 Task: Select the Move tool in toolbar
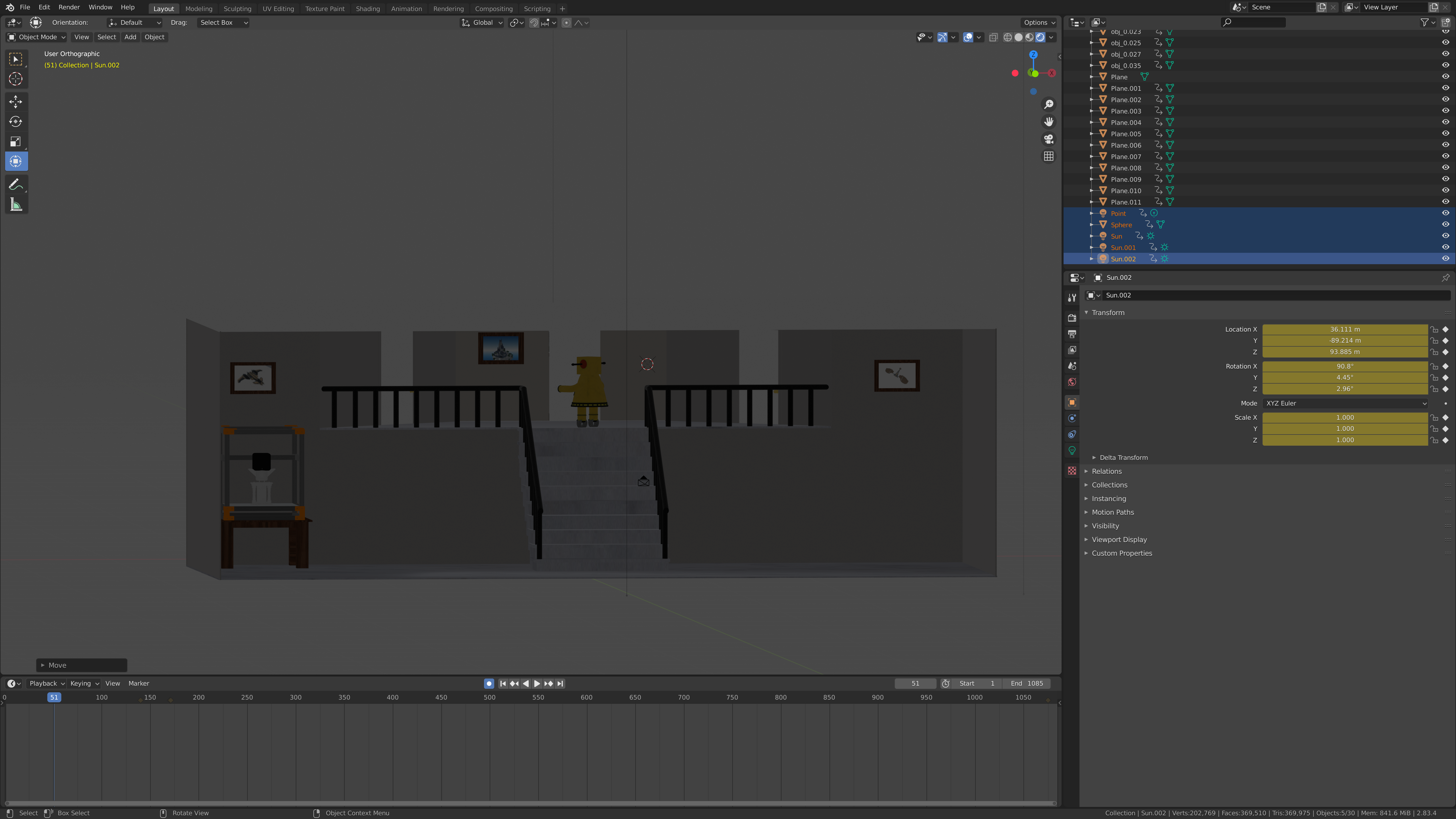pos(16,102)
